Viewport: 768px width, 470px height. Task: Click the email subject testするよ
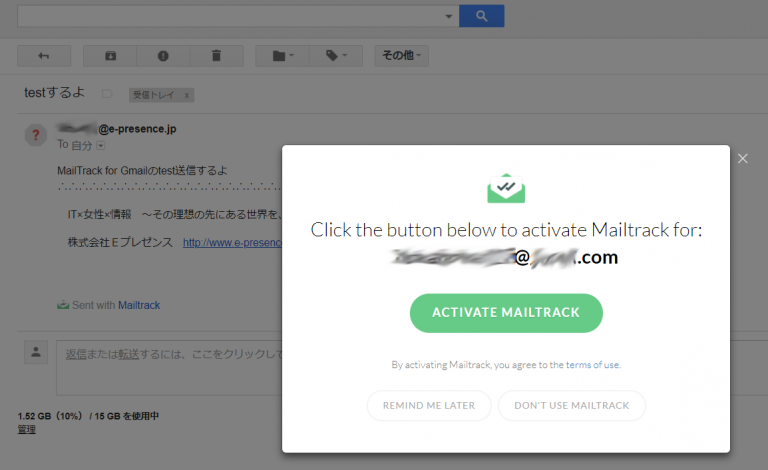coord(54,93)
